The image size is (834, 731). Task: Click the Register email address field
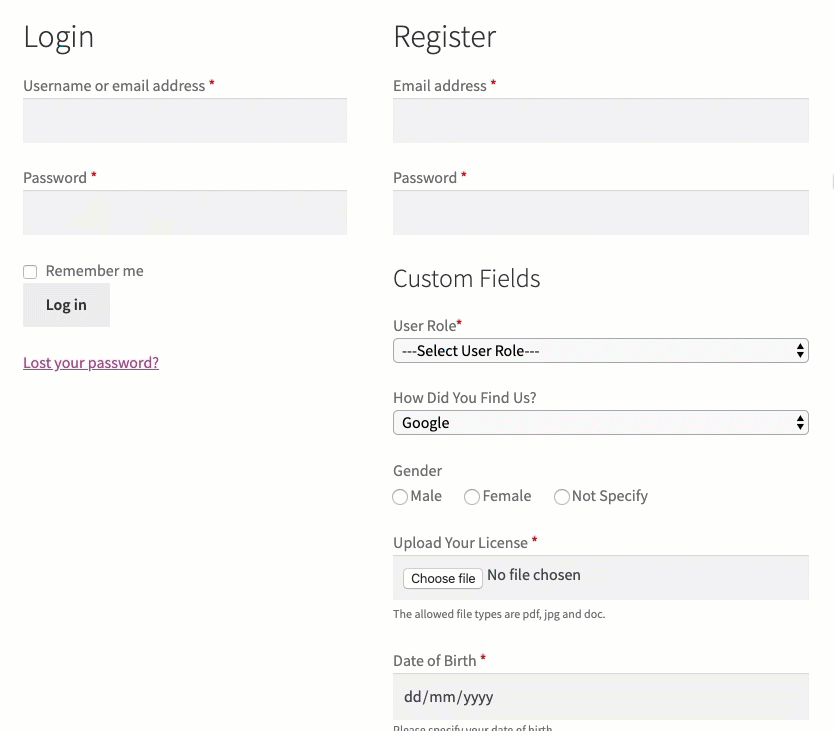click(600, 120)
